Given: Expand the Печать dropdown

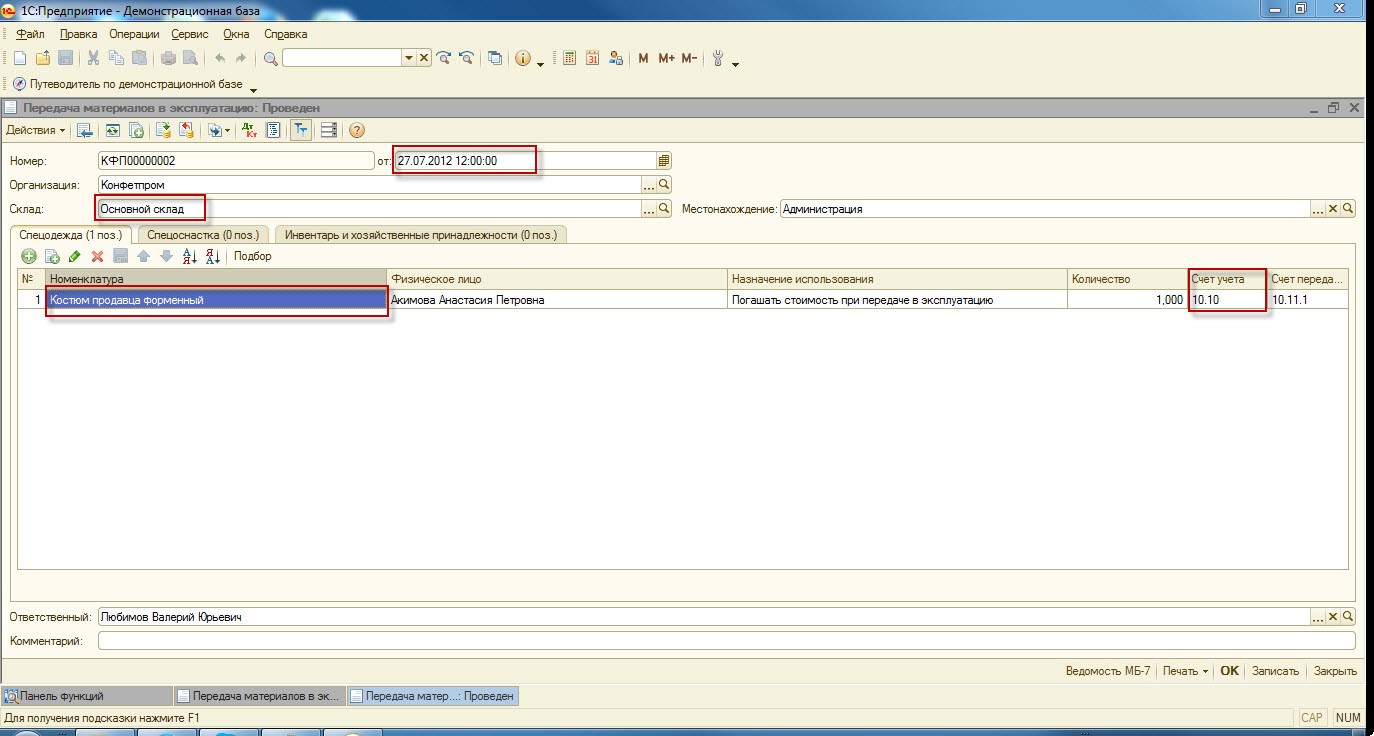Looking at the screenshot, I should coord(1185,671).
